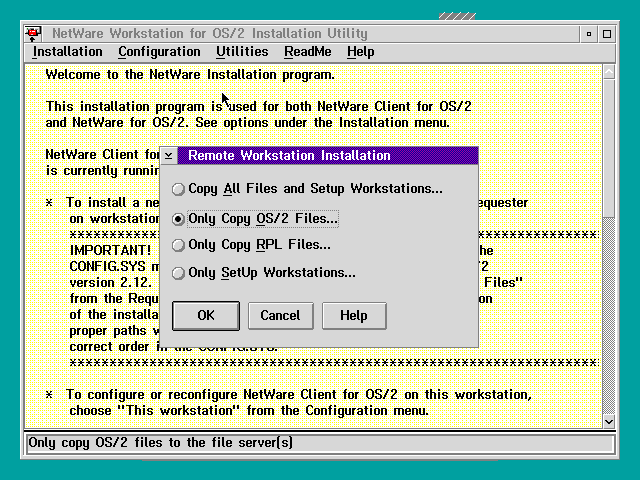Viewport: 640px width, 480px height.
Task: Click the 'Welcome to the NetWare Installation program.' line
Action: click(x=190, y=75)
